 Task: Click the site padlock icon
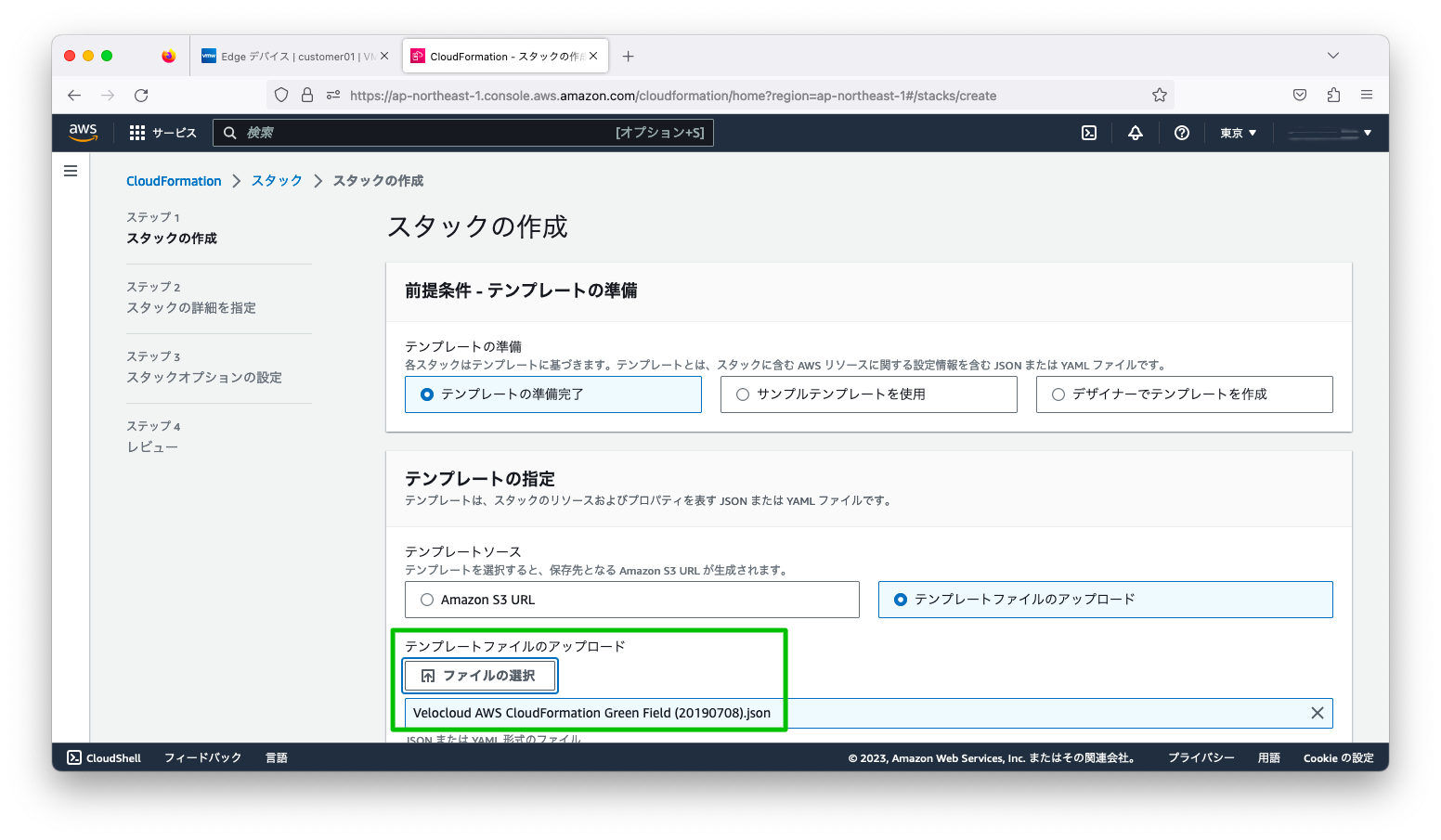click(x=307, y=95)
